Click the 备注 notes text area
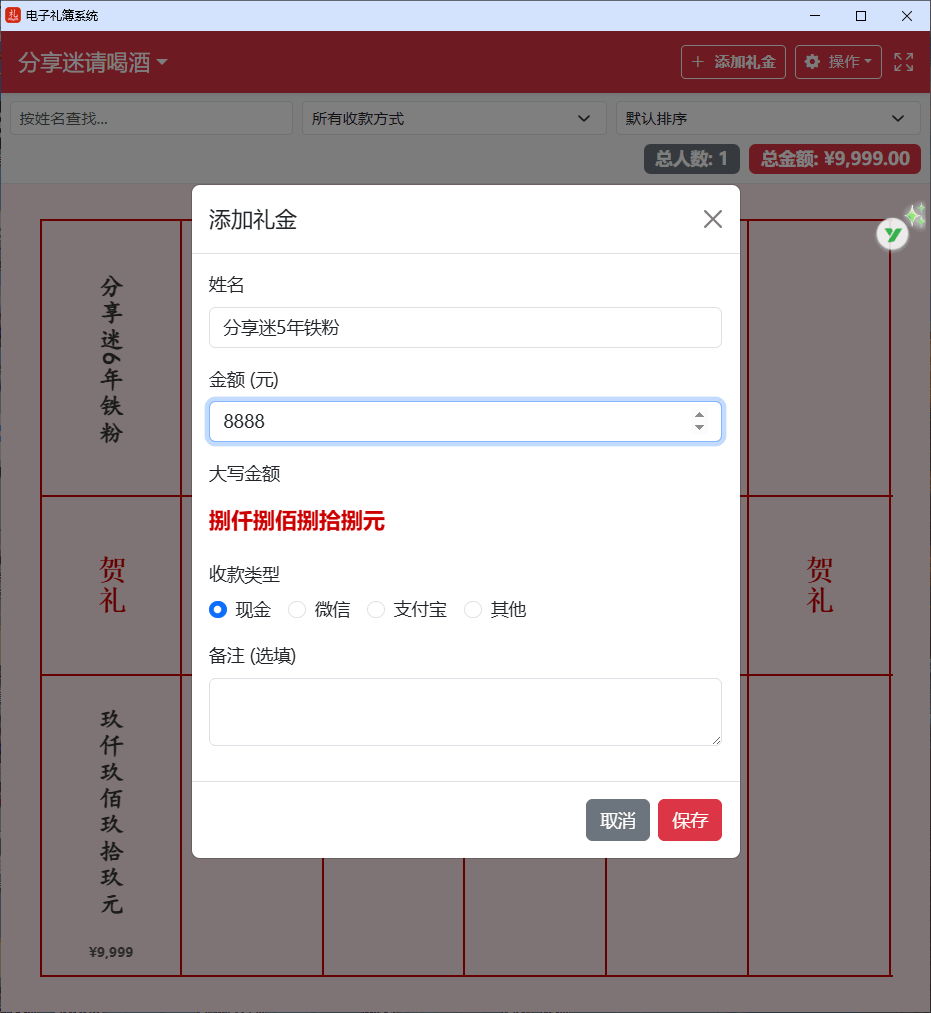Viewport: 931px width, 1013px height. (x=465, y=711)
